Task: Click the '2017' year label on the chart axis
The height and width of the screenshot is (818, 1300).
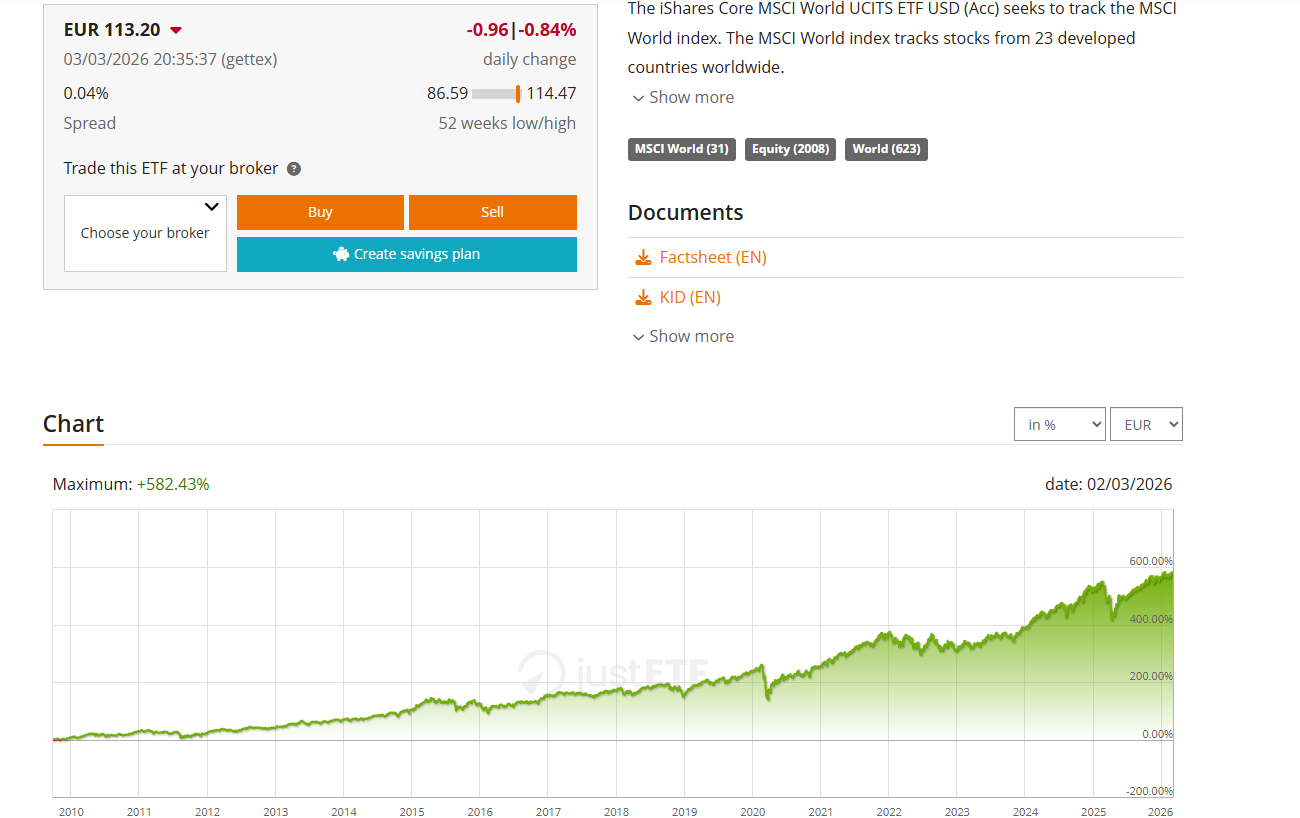Action: (548, 812)
